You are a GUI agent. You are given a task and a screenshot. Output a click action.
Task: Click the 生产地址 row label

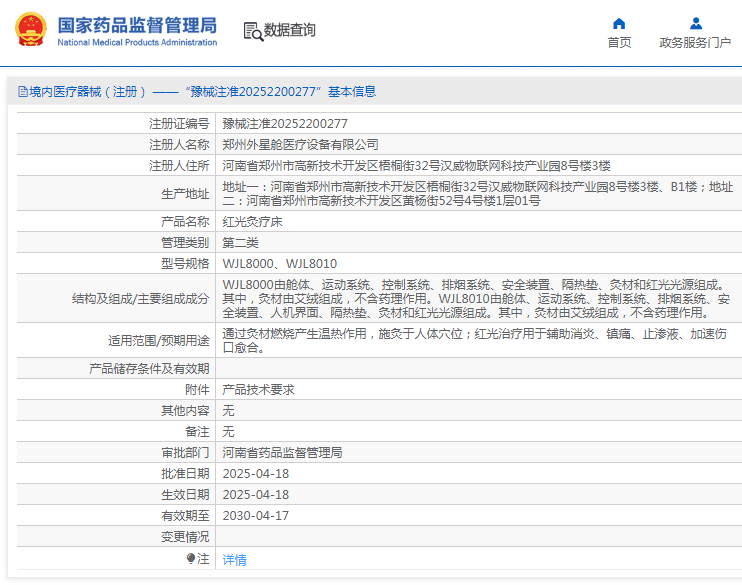point(185,194)
